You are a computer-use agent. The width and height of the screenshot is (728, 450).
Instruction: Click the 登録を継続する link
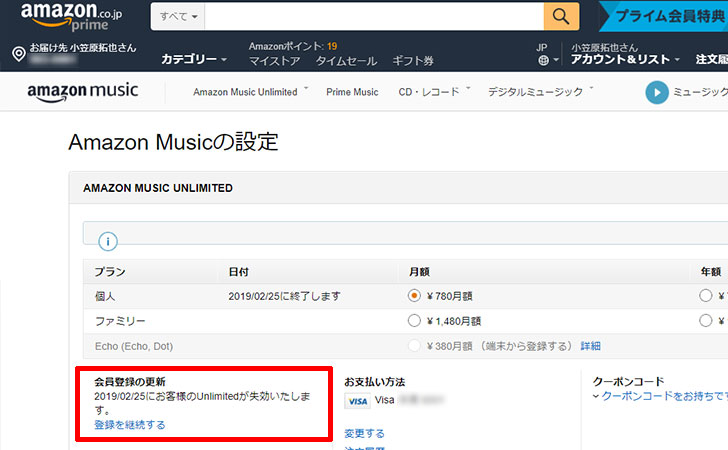click(130, 424)
